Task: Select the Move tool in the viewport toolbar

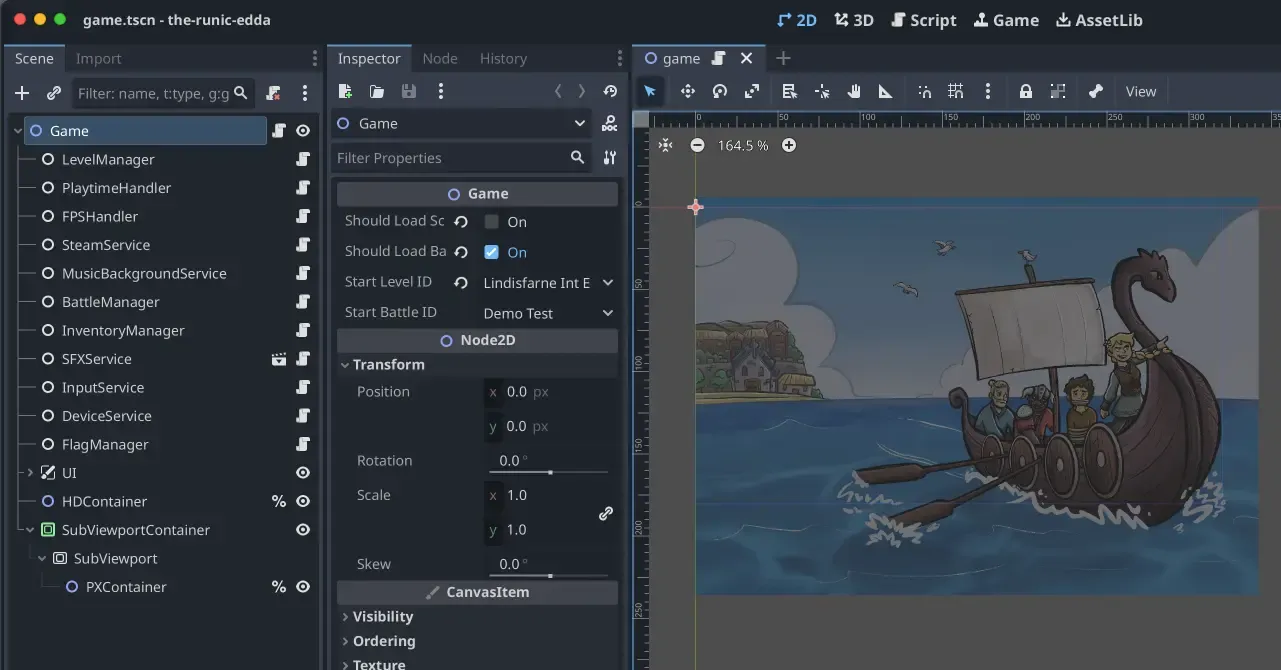Action: click(x=686, y=91)
